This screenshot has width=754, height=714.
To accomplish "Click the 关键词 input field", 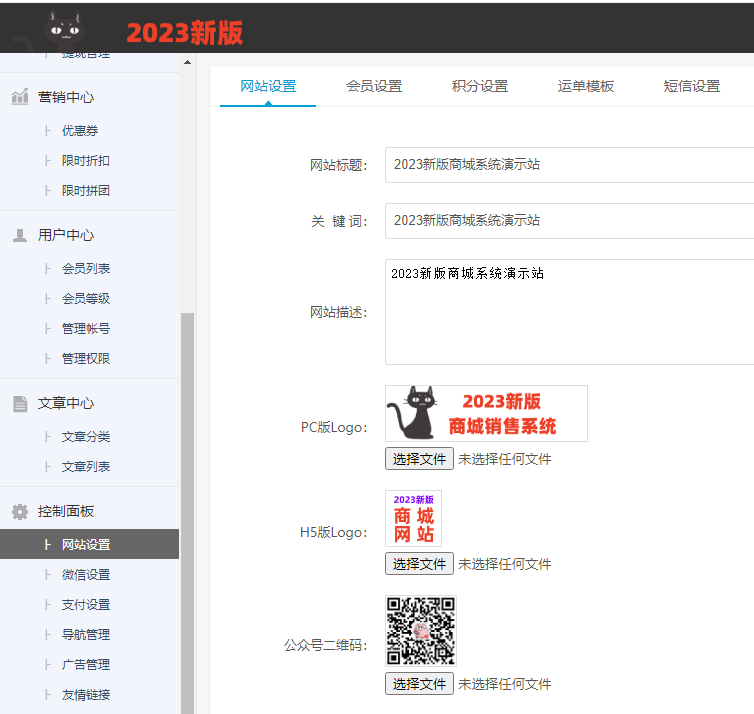I will click(x=569, y=221).
